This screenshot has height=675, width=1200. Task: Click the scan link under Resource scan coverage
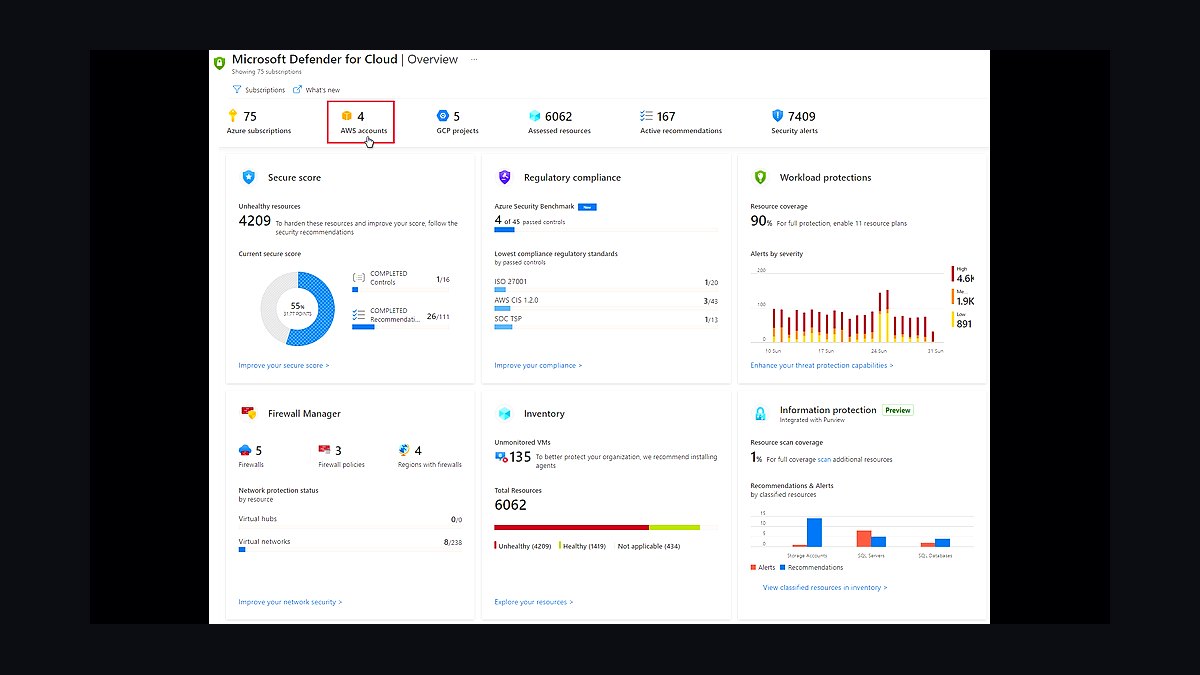tap(824, 459)
